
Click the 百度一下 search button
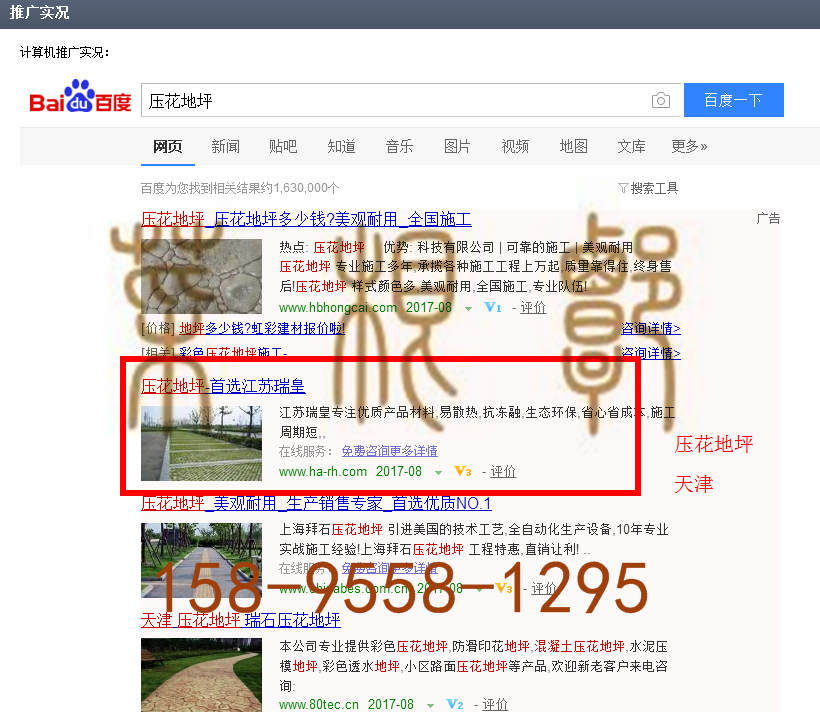(733, 100)
